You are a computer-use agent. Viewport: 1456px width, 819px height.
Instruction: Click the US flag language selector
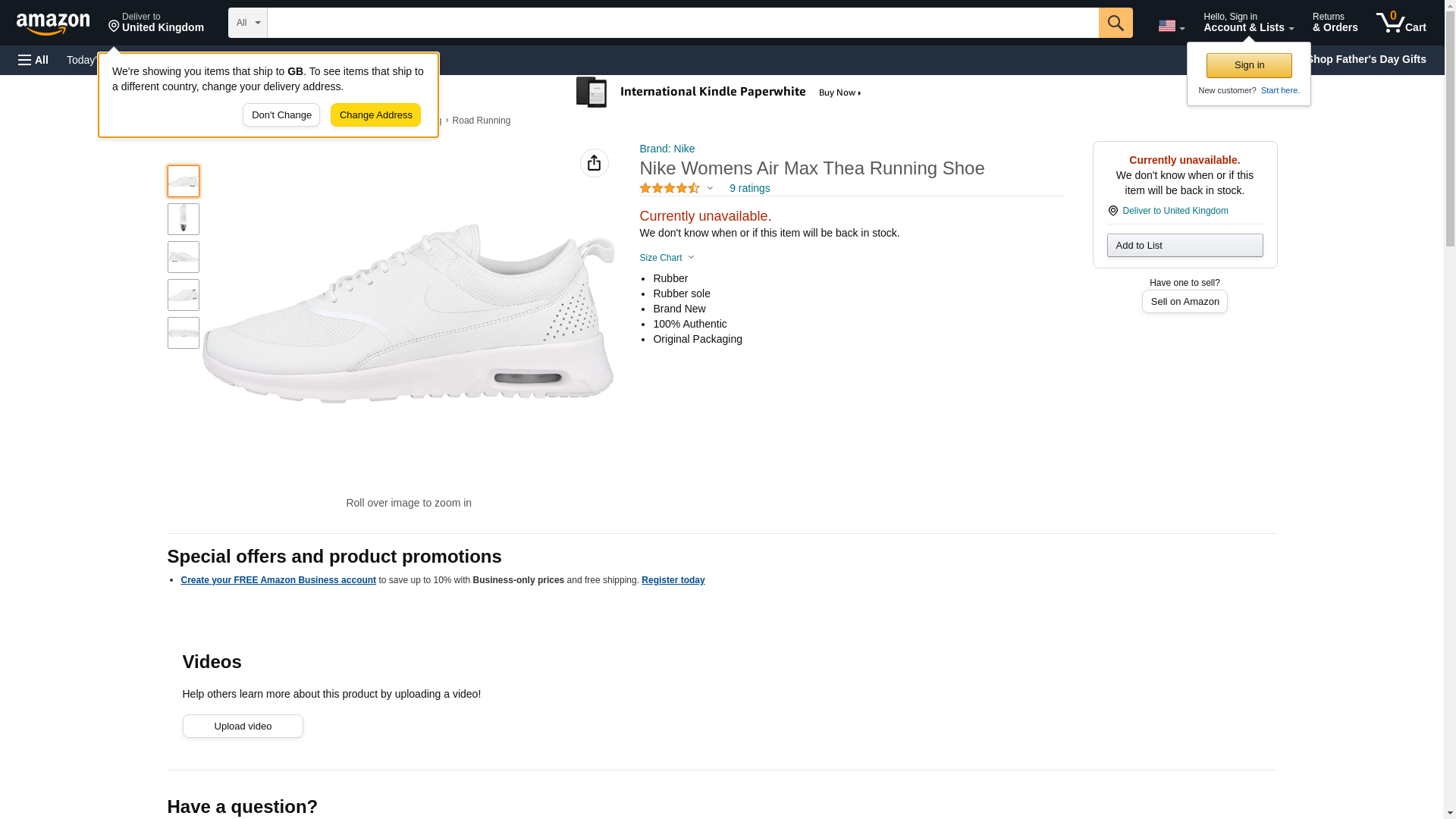(1170, 26)
